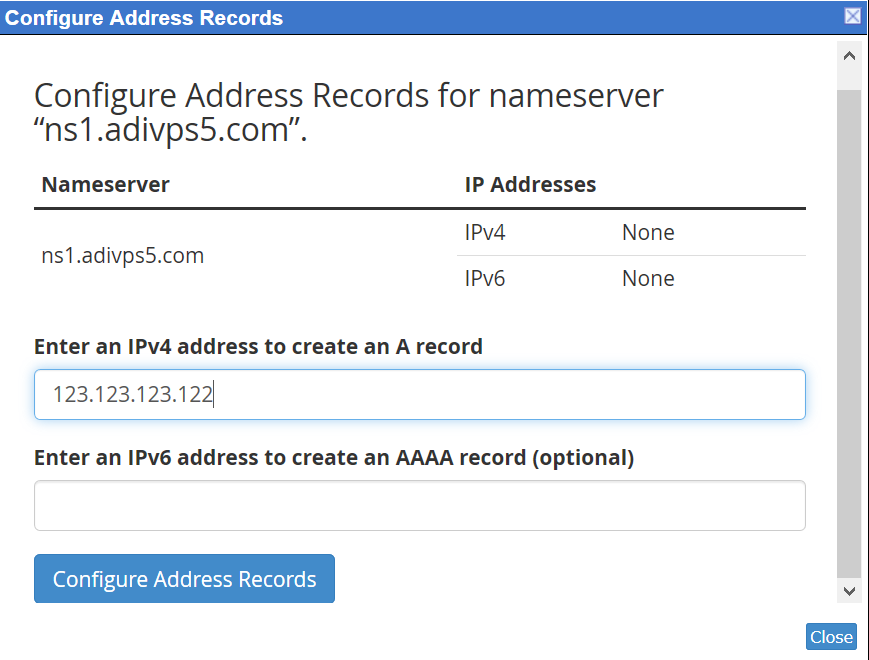Click the X icon on the title bar
Screen dimensions: 869x660
pyautogui.click(x=851, y=16)
